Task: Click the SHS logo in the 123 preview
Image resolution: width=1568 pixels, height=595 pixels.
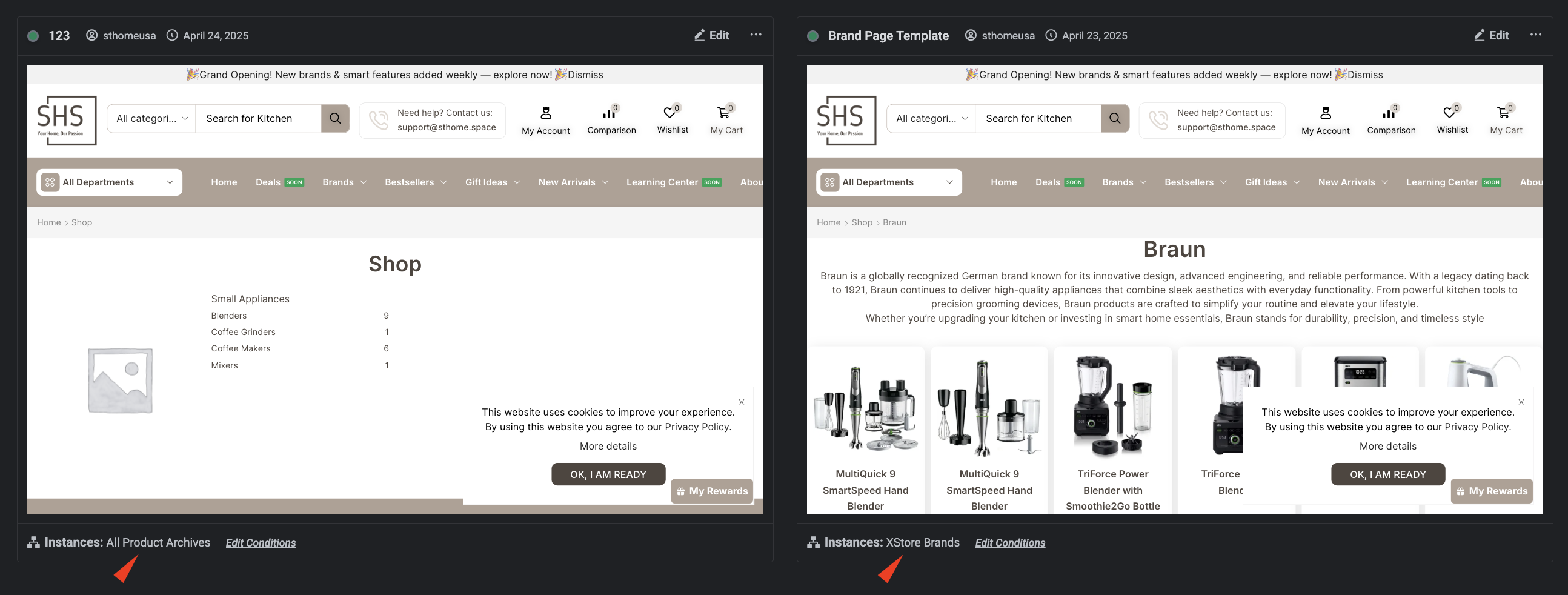Action: 67,121
